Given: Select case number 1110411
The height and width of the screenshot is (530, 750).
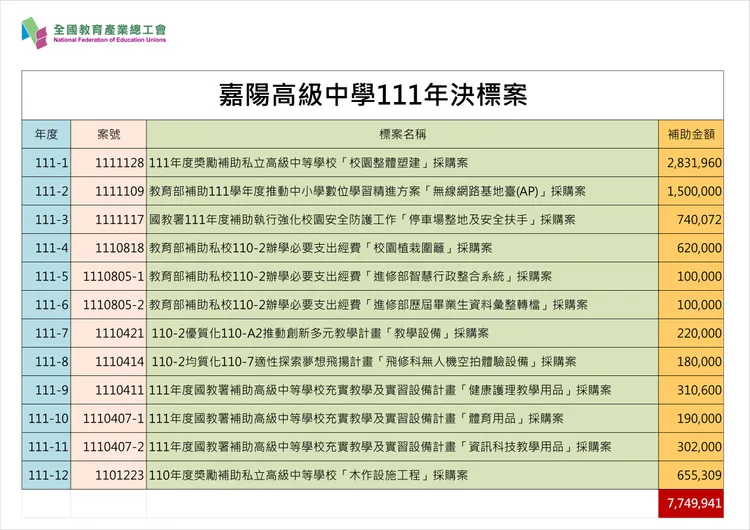Looking at the screenshot, I should tap(109, 390).
